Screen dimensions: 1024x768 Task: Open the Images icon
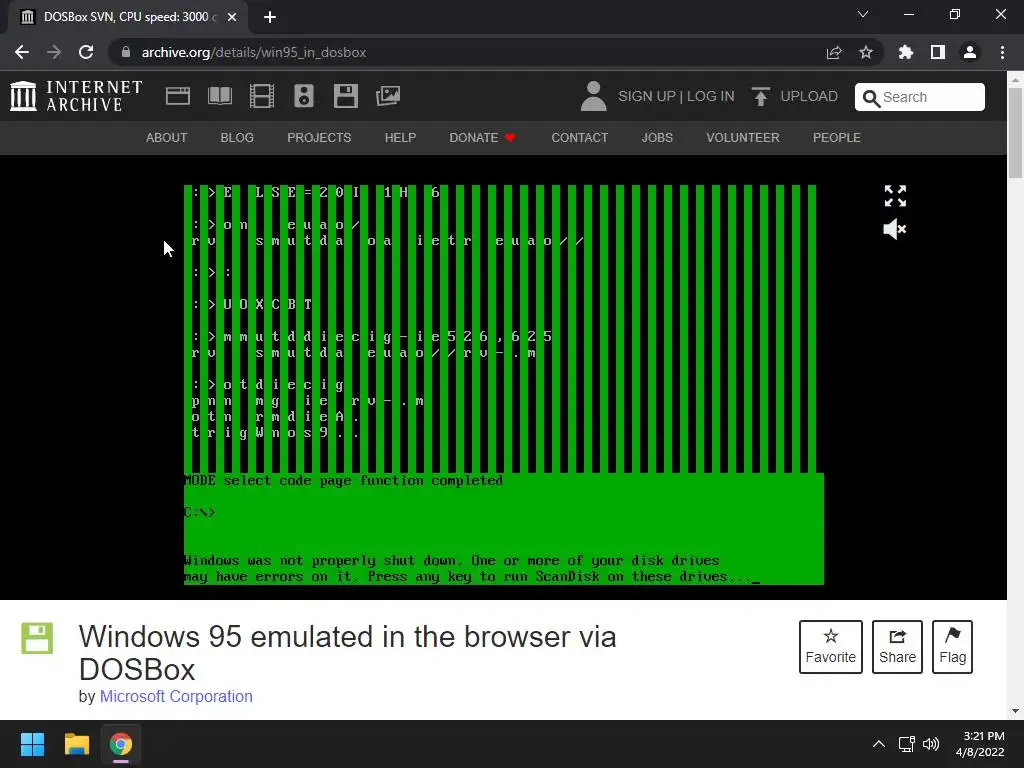[388, 96]
